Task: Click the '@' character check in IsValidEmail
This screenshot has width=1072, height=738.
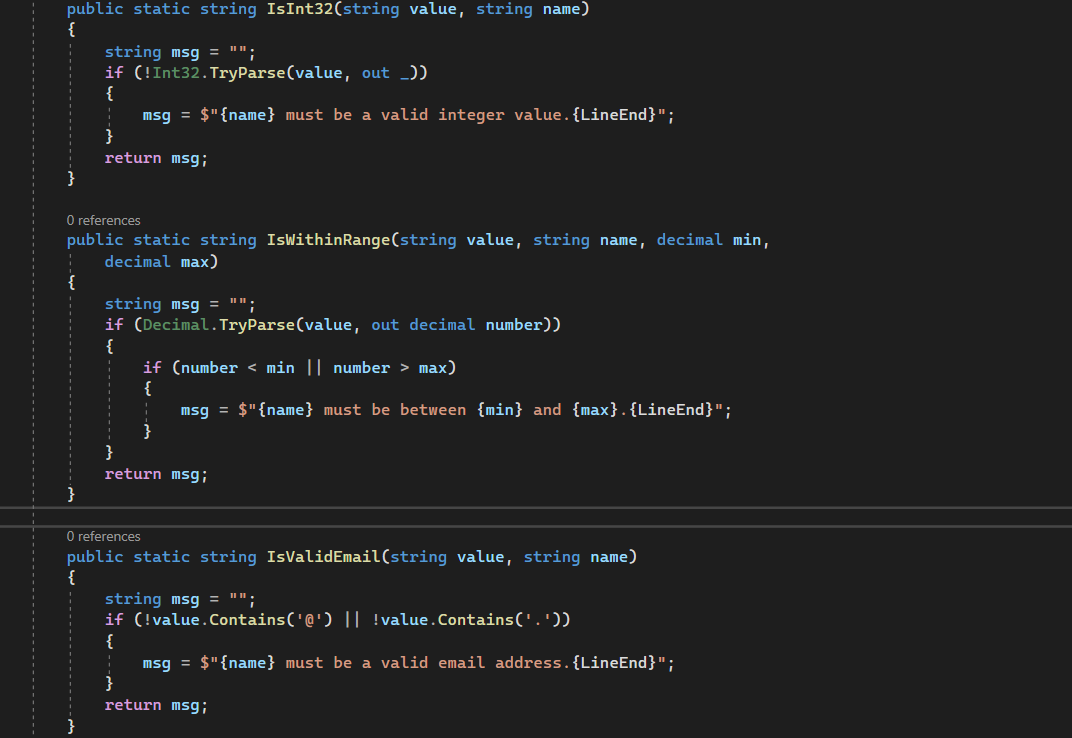Action: pos(310,619)
